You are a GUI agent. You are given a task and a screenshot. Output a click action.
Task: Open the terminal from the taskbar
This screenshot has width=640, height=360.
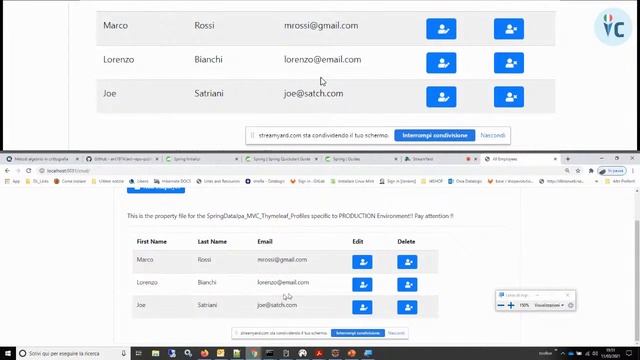click(270, 353)
